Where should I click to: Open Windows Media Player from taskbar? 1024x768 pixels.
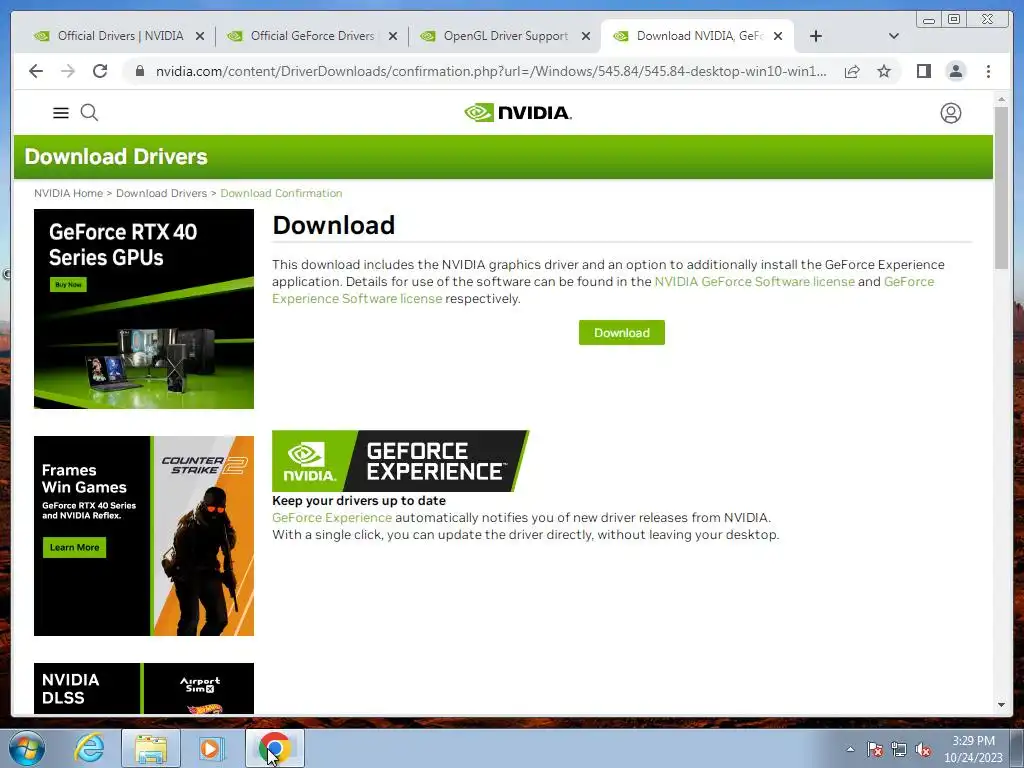[x=211, y=748]
